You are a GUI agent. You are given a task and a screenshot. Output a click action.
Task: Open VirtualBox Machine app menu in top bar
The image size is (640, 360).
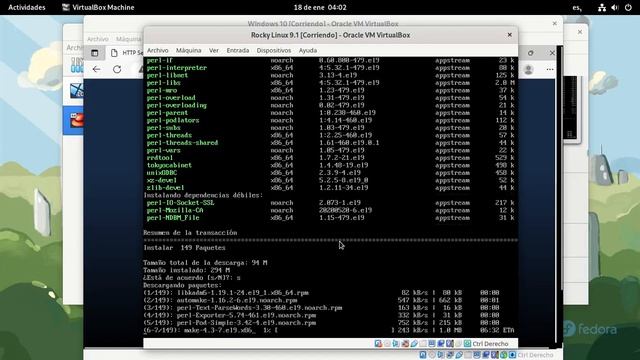98,7
